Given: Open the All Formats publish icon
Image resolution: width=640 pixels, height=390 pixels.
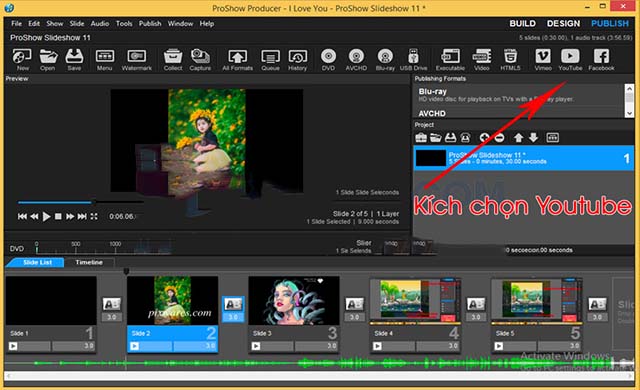Looking at the screenshot, I should point(238,60).
